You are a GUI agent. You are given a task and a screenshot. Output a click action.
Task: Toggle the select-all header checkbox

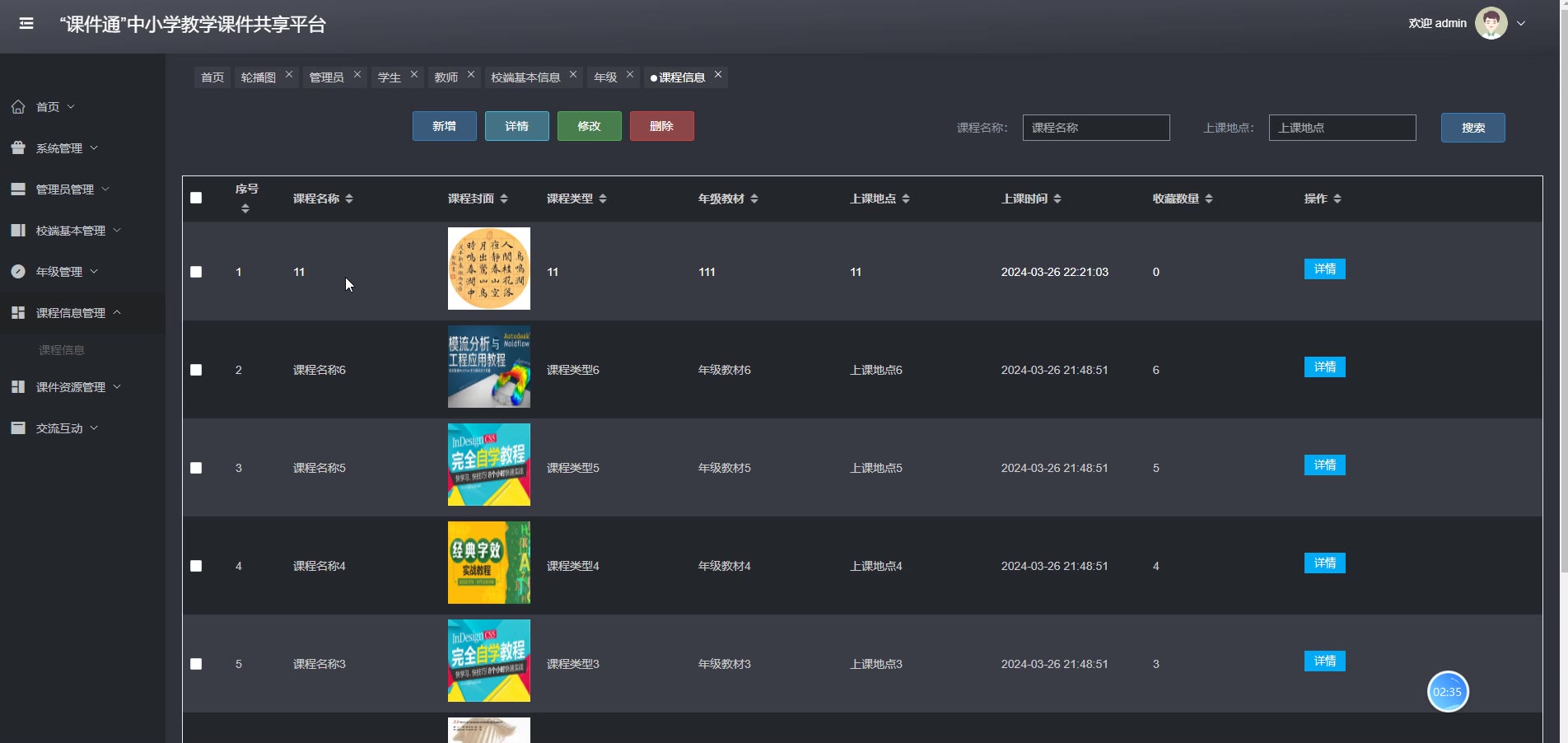coord(196,198)
